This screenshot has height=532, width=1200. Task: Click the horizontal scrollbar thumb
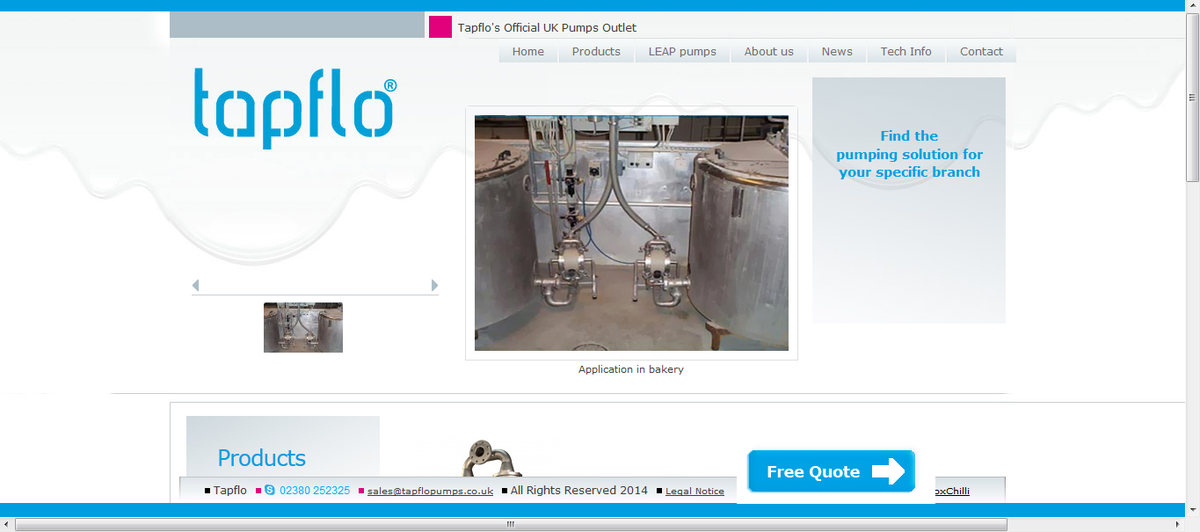coord(510,524)
